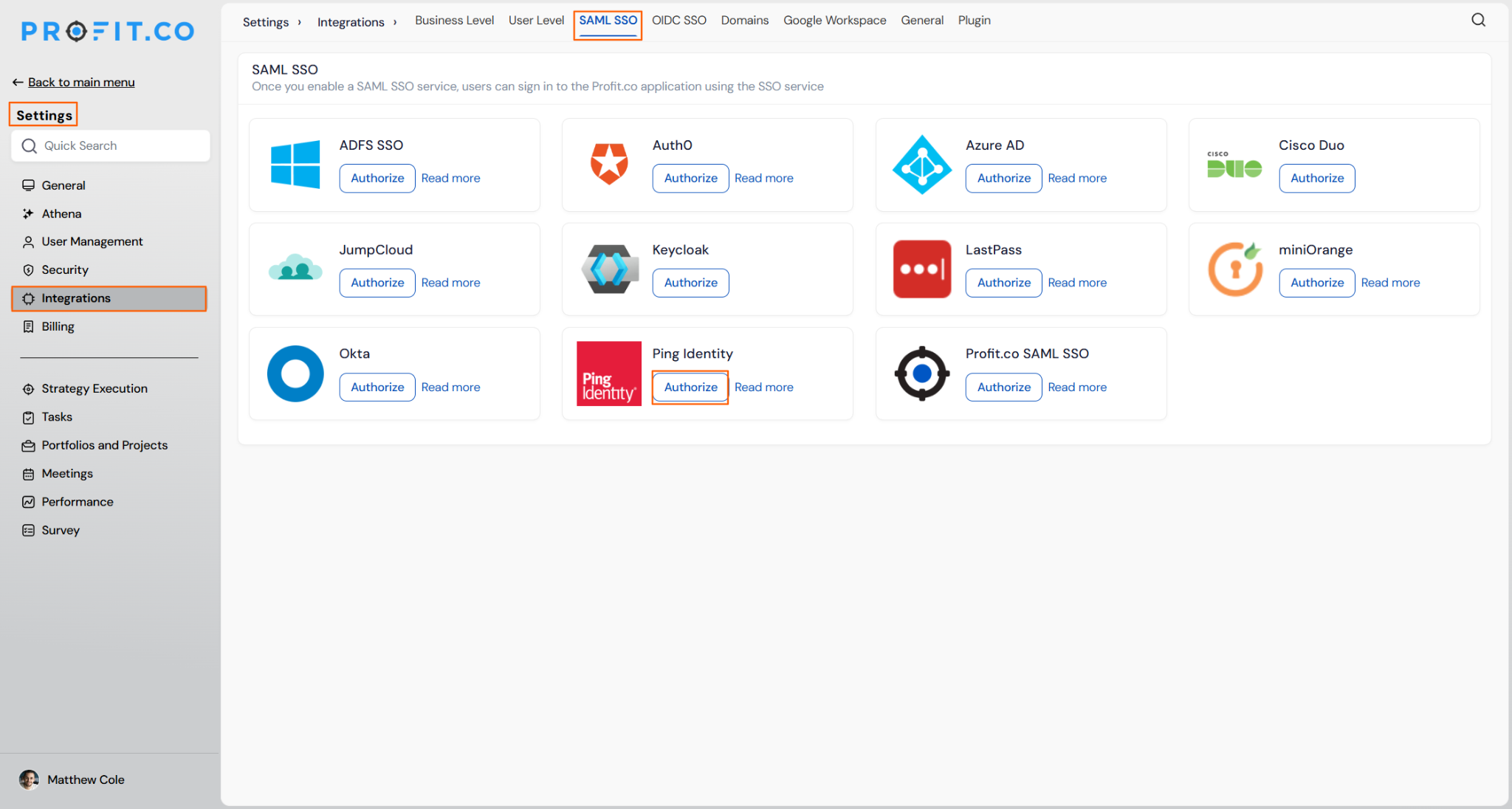Authorize the Okta SSO
Image resolution: width=1512 pixels, height=809 pixels.
pos(377,387)
